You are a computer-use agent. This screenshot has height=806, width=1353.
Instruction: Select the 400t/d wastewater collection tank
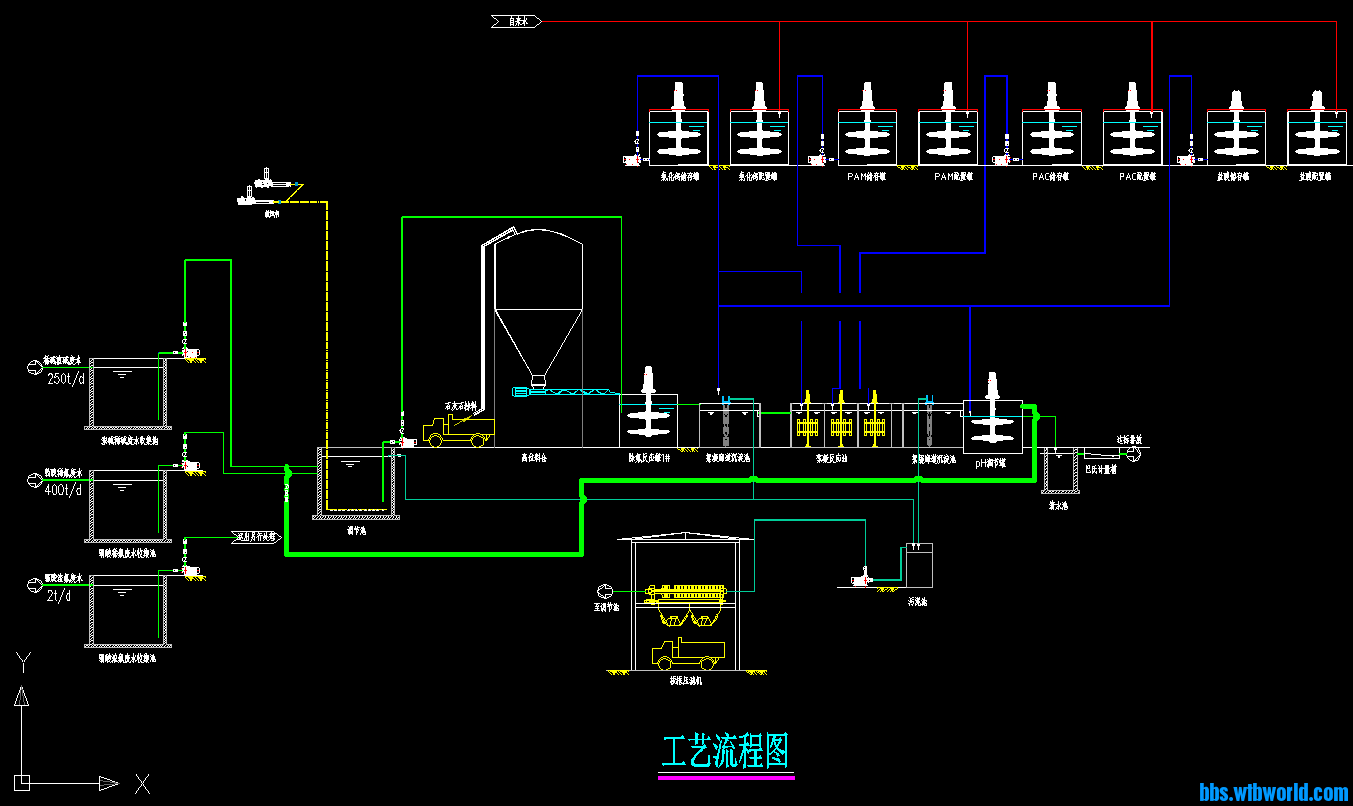(x=128, y=505)
